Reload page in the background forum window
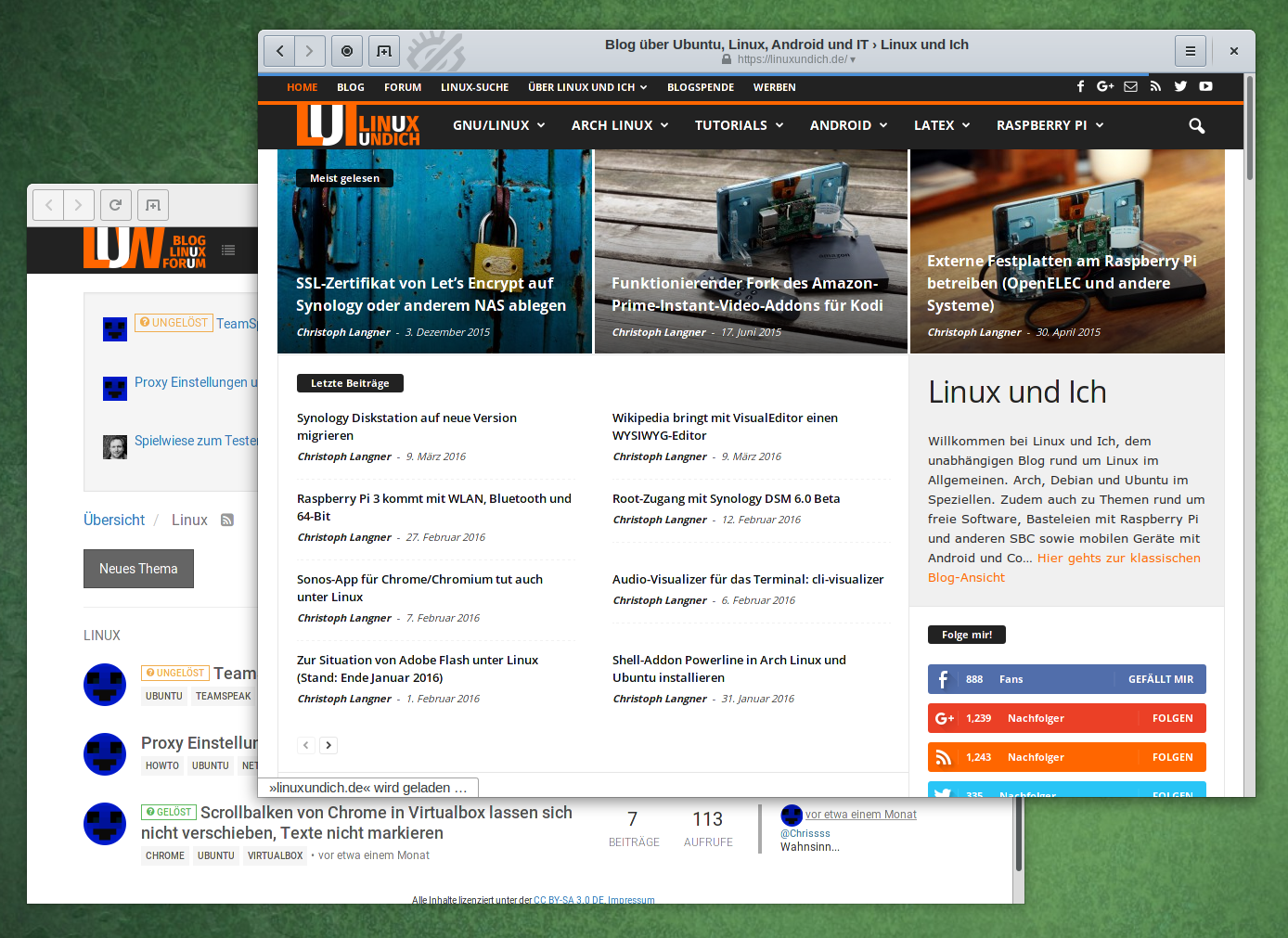The image size is (1288, 938). tap(115, 205)
